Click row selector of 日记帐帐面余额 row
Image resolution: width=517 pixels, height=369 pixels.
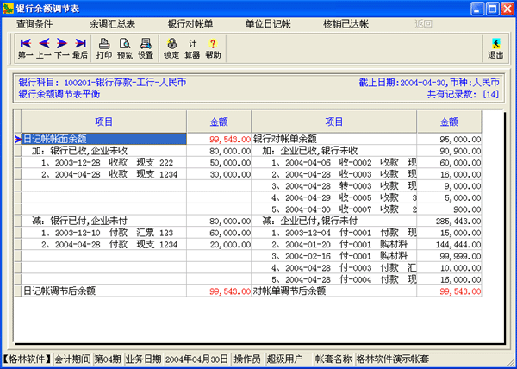coord(18,139)
